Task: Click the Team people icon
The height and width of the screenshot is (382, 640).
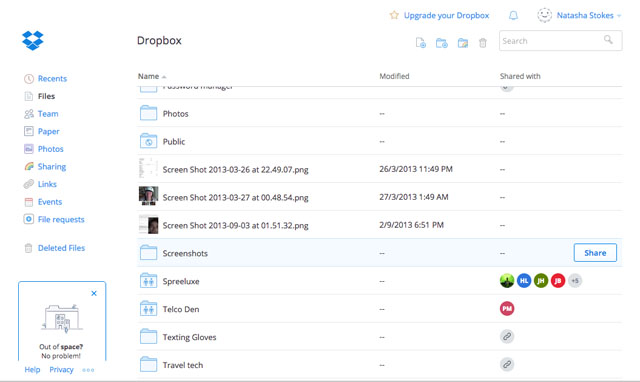Action: [29, 114]
